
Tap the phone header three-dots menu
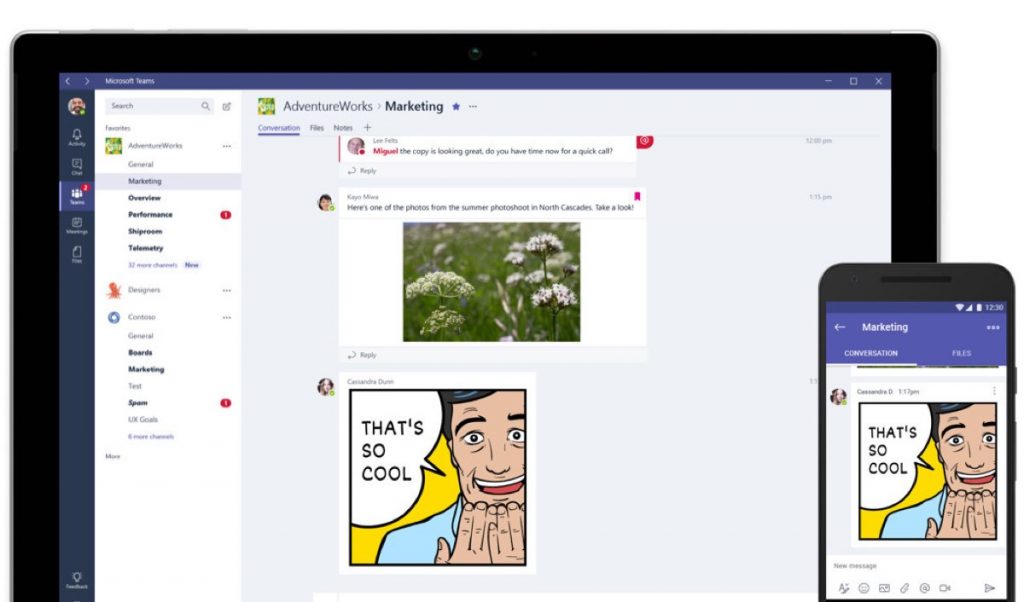993,327
